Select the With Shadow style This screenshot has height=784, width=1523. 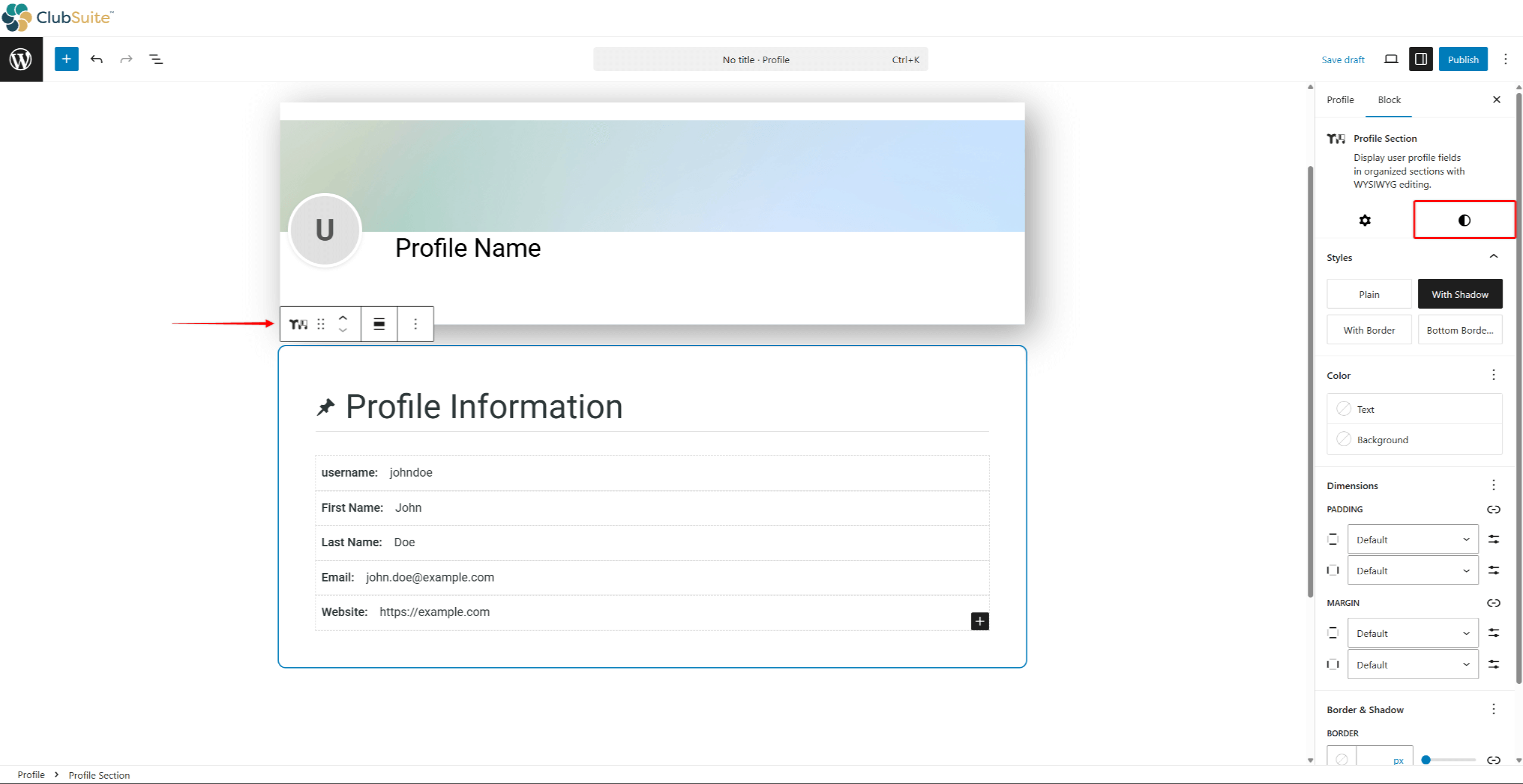[x=1459, y=294]
